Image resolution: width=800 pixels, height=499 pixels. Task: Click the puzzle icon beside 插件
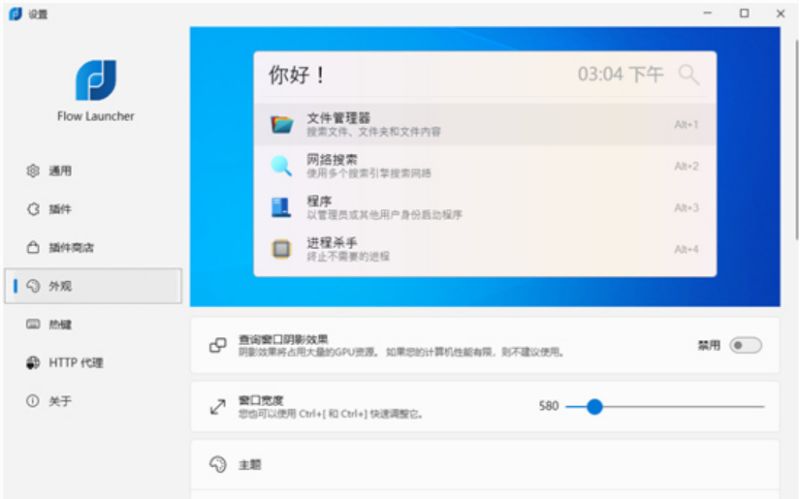(x=32, y=209)
